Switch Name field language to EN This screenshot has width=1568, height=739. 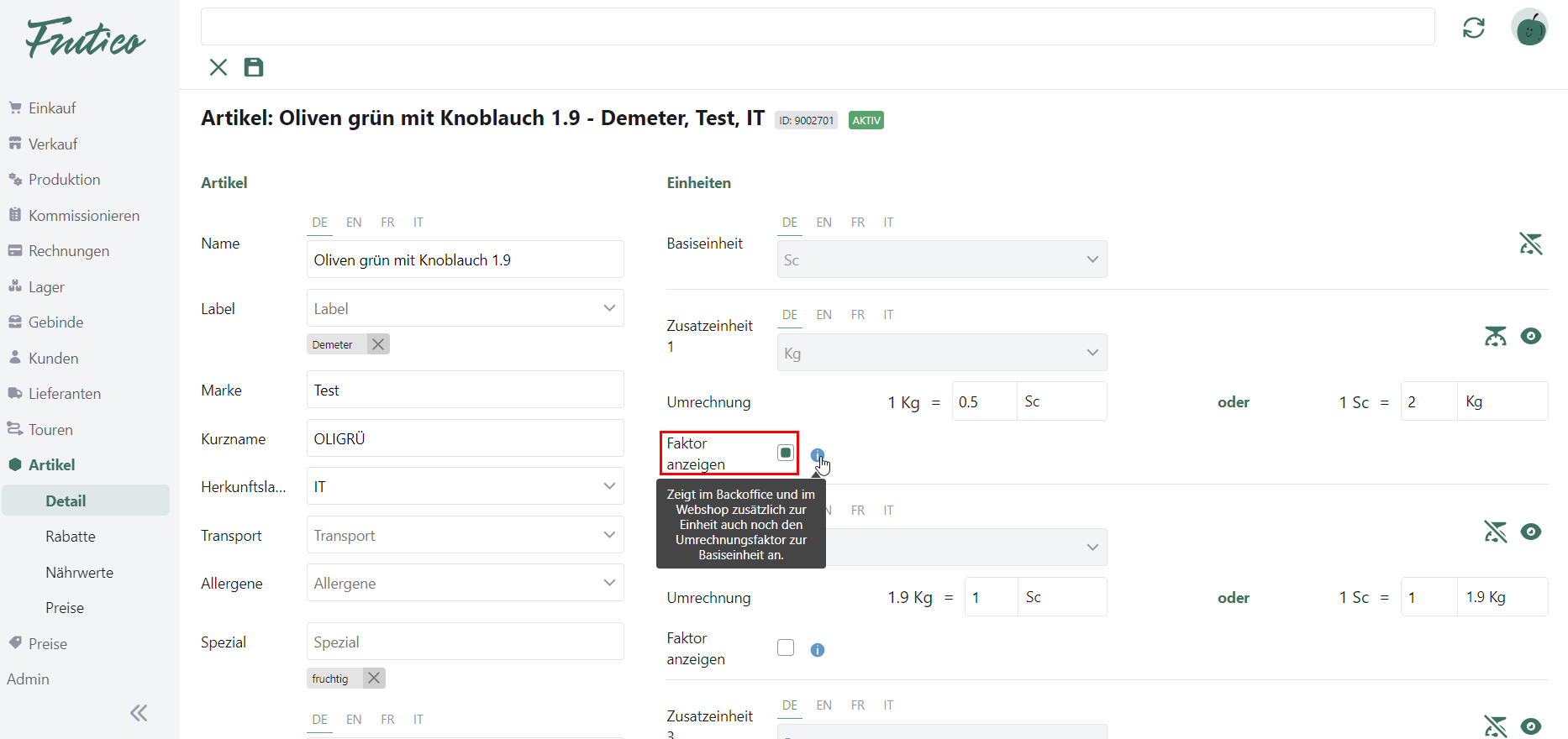coord(354,223)
